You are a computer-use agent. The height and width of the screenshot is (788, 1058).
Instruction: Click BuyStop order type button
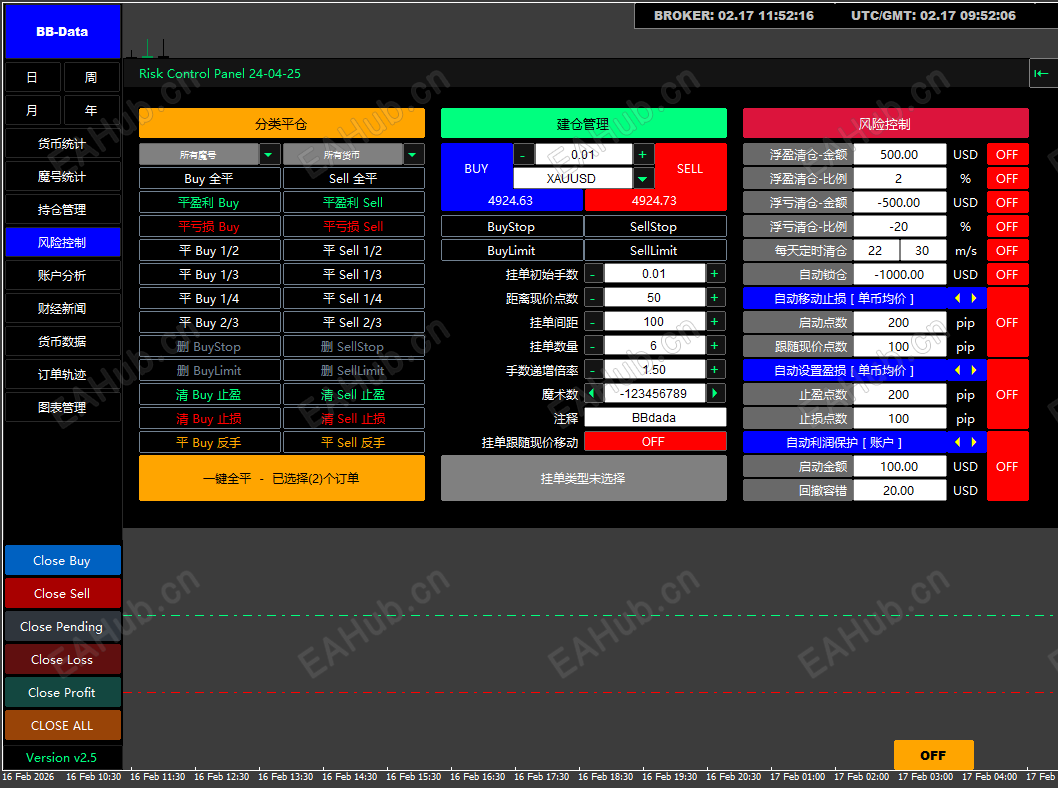(x=511, y=227)
